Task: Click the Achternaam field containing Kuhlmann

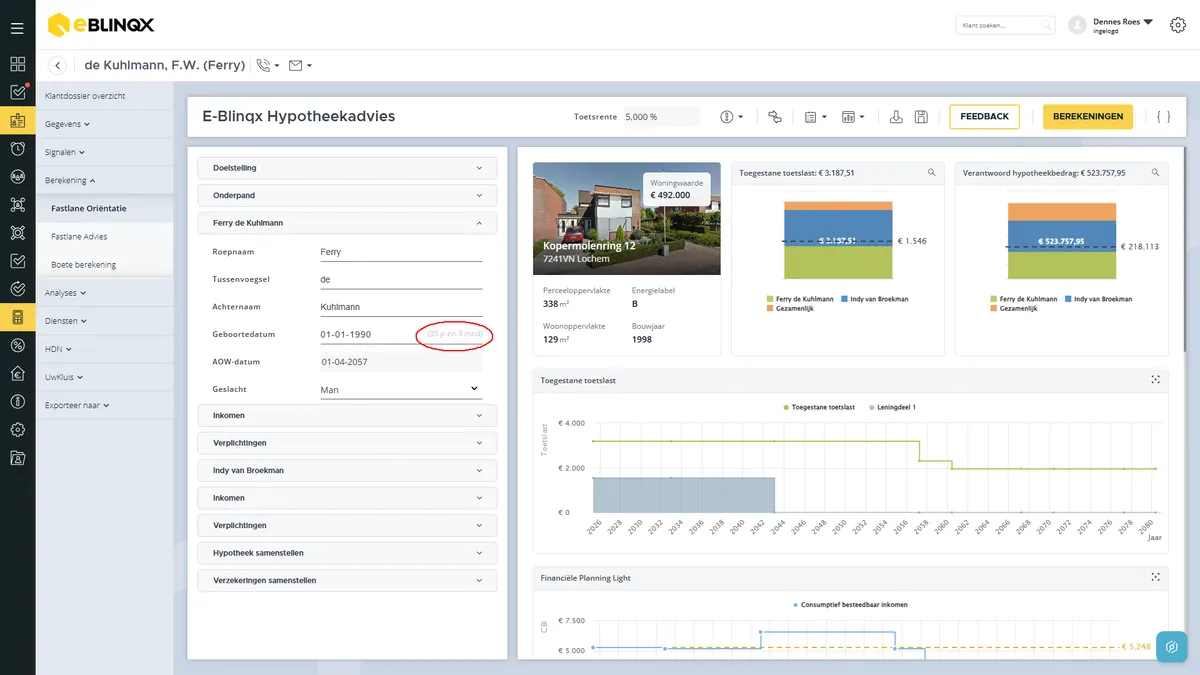Action: pyautogui.click(x=400, y=307)
